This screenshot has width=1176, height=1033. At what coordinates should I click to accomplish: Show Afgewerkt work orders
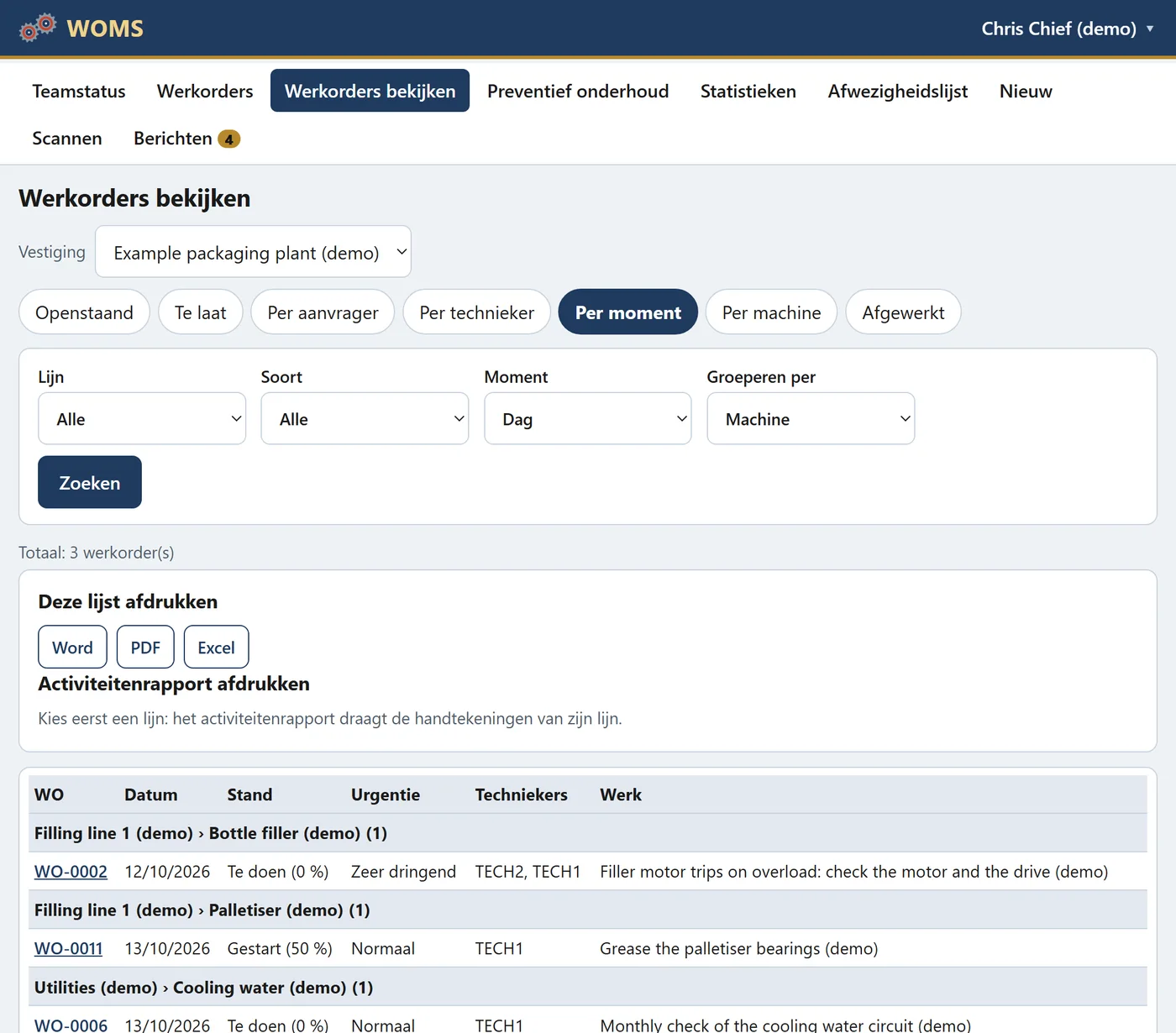pyautogui.click(x=903, y=312)
